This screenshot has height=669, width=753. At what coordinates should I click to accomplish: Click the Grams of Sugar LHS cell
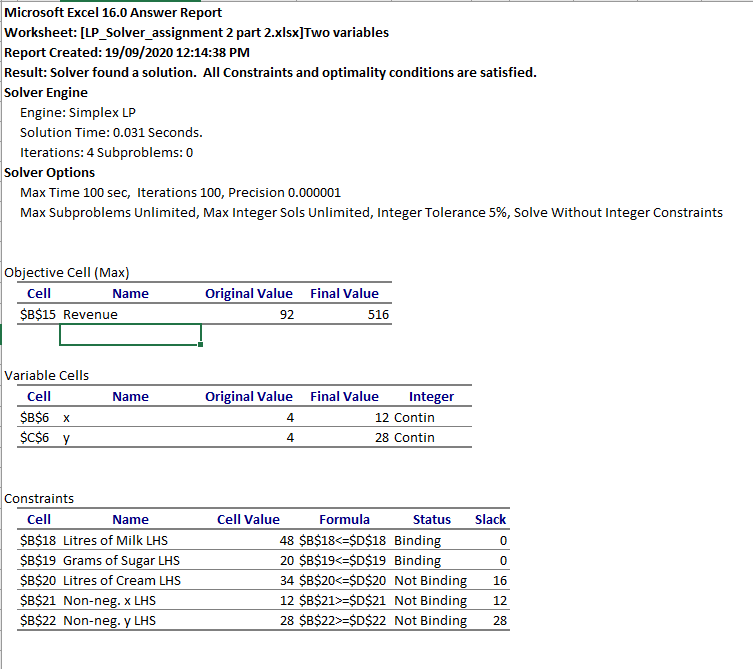coord(121,560)
